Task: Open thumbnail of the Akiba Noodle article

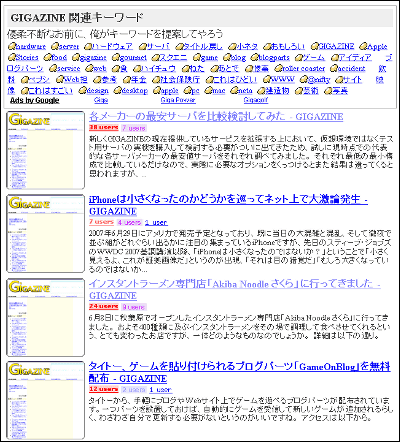Action: pos(46,317)
